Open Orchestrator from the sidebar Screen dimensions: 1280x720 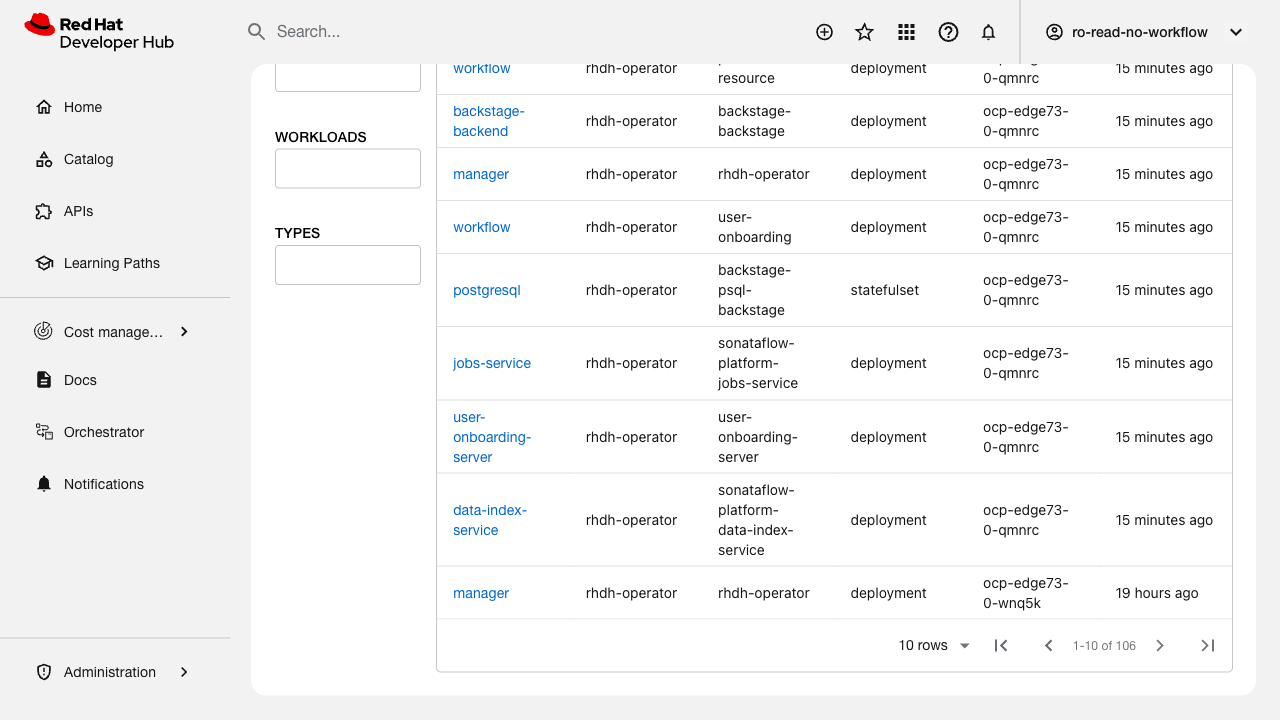[x=104, y=432]
